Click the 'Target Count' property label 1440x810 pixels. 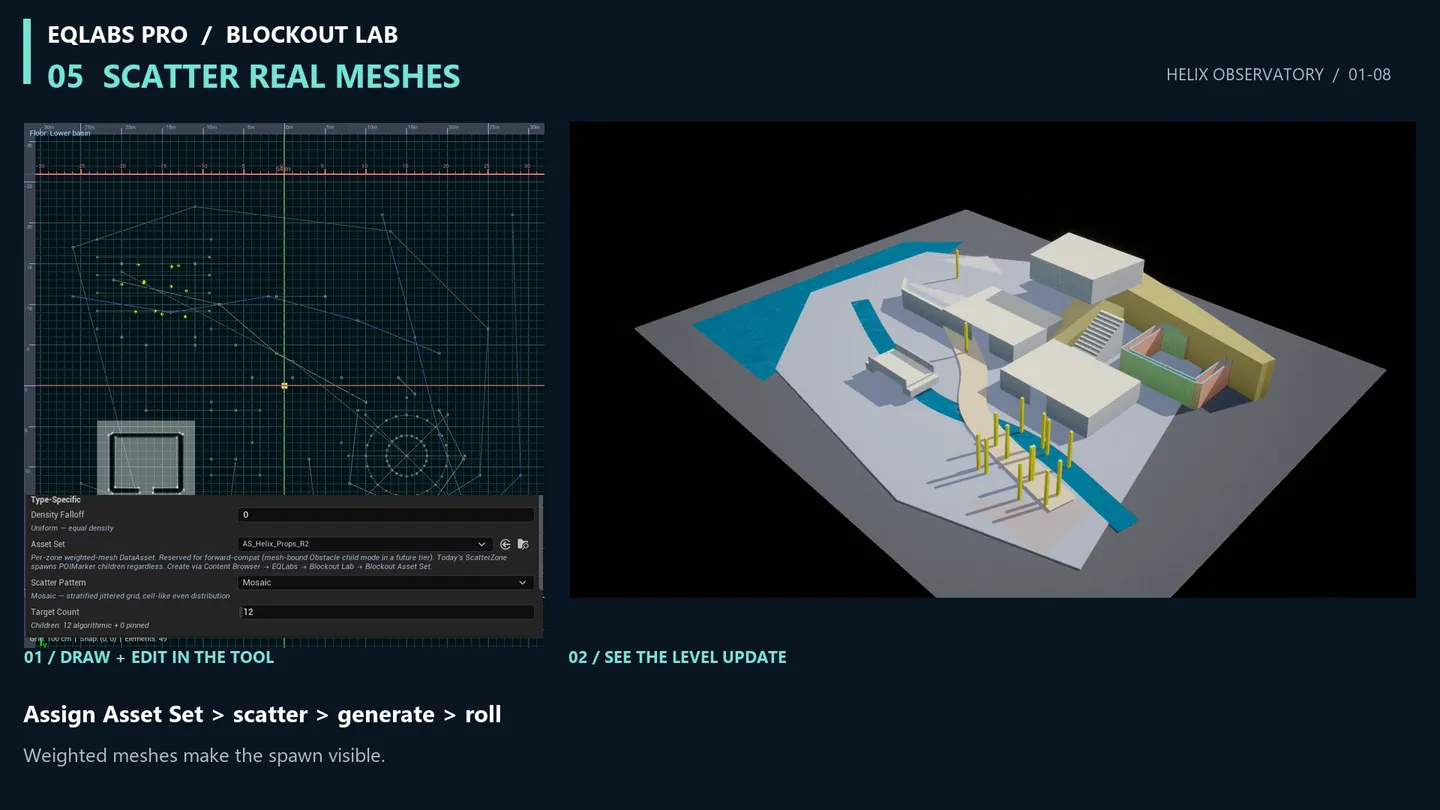point(55,612)
